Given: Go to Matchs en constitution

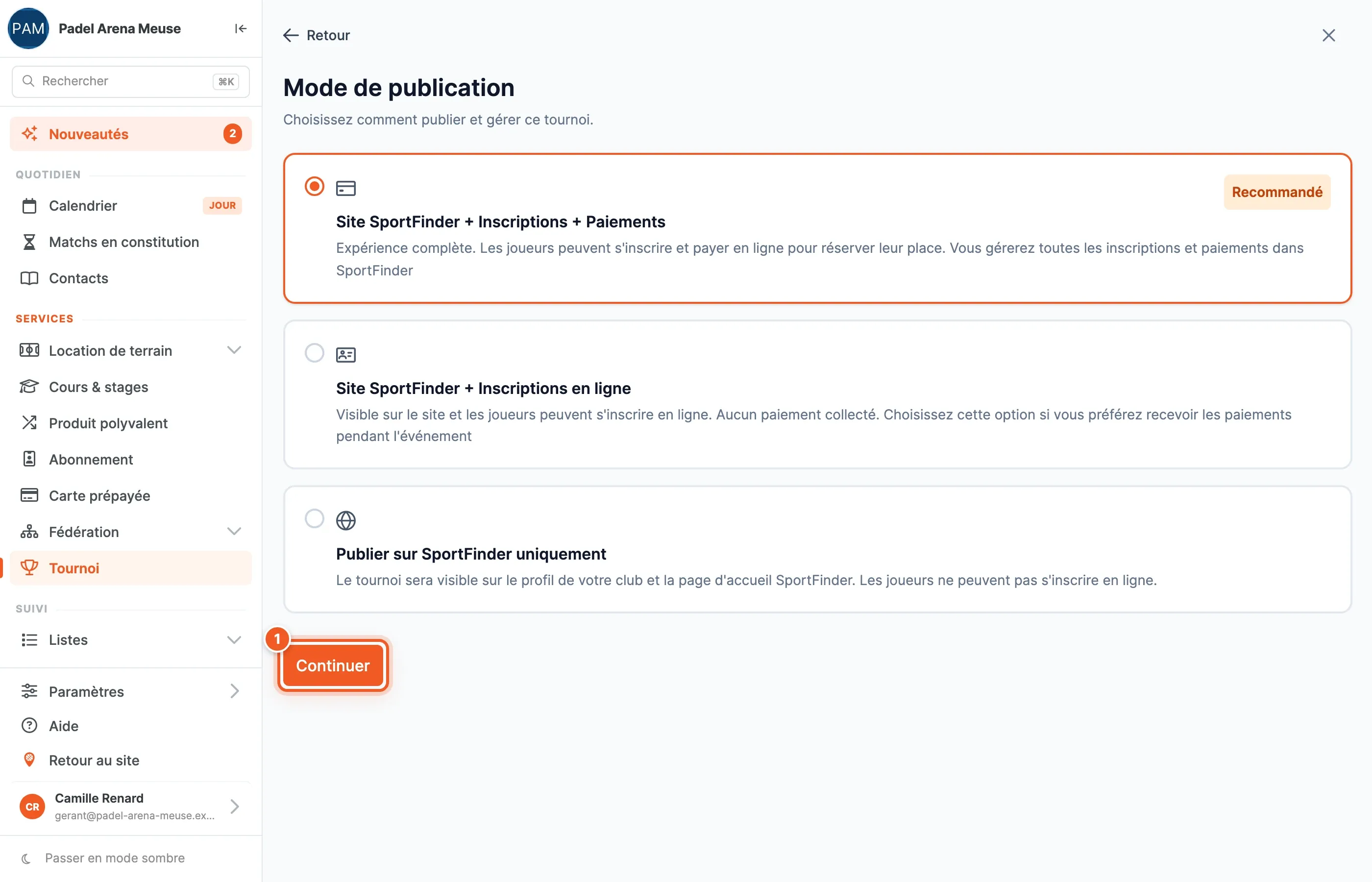Looking at the screenshot, I should (x=130, y=242).
